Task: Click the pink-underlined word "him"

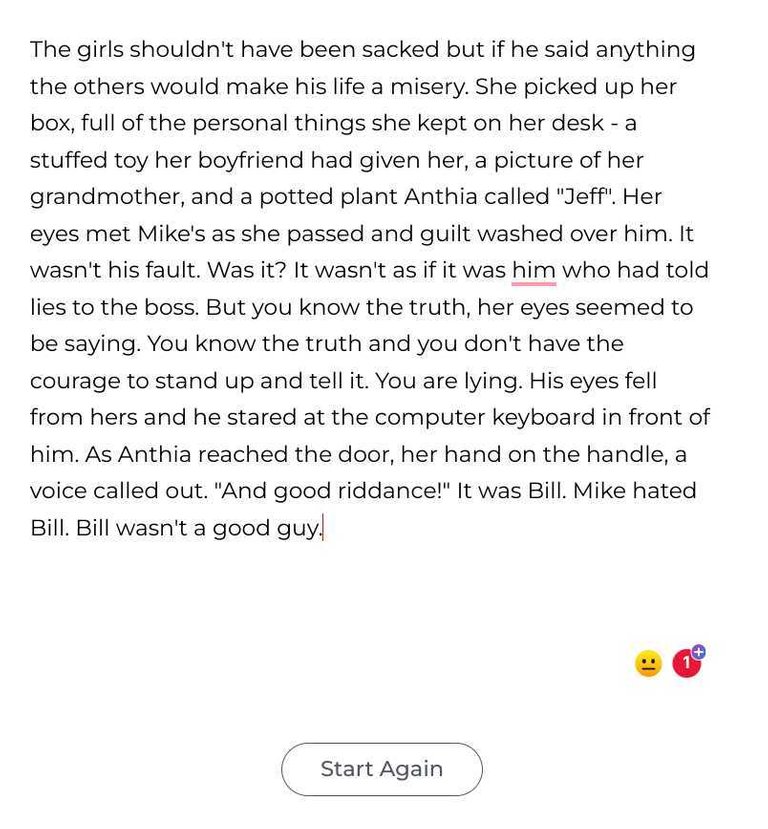Action: pos(534,270)
